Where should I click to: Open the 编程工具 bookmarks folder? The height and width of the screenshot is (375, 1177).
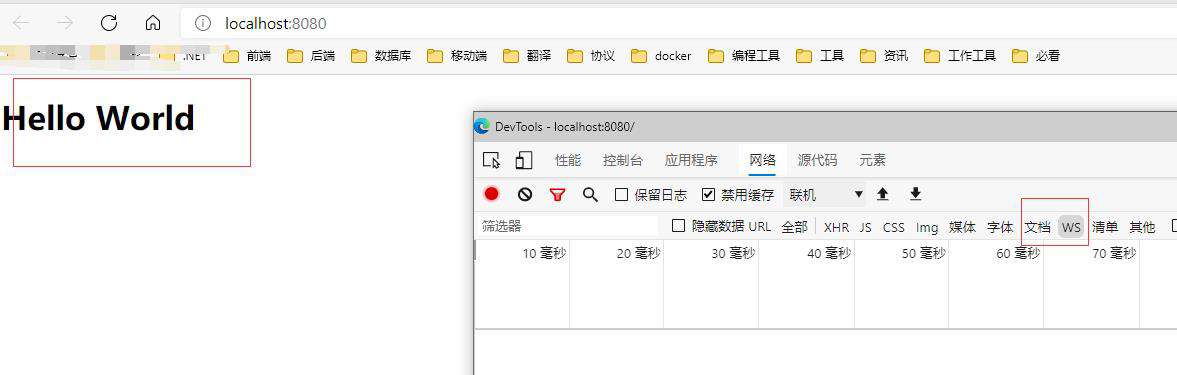tap(744, 56)
